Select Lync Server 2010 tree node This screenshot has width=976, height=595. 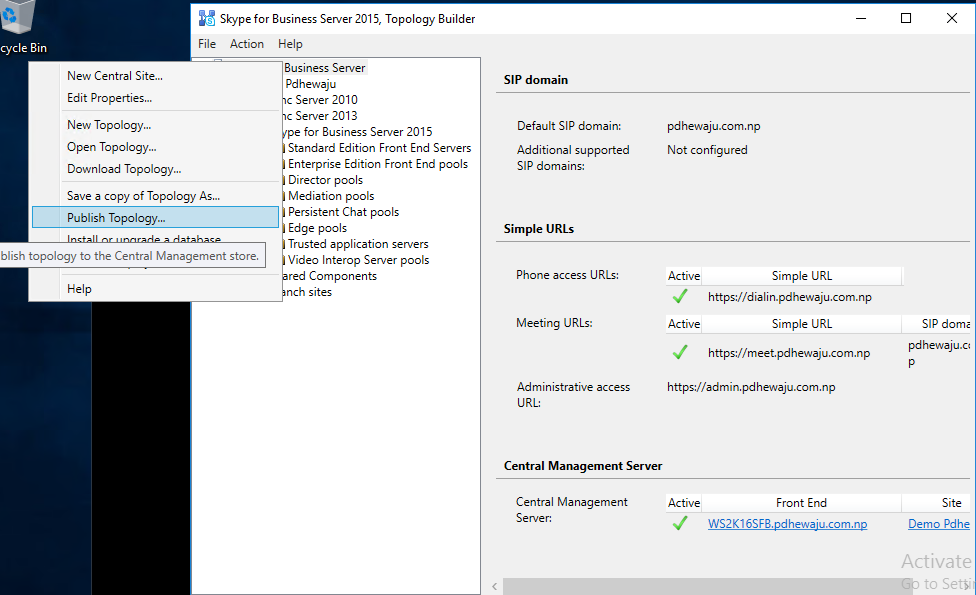point(320,100)
